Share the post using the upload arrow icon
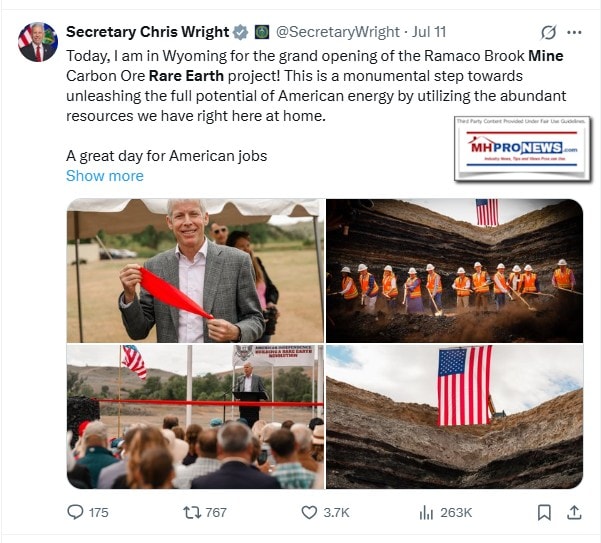This screenshot has height=543, width=601. (x=574, y=512)
